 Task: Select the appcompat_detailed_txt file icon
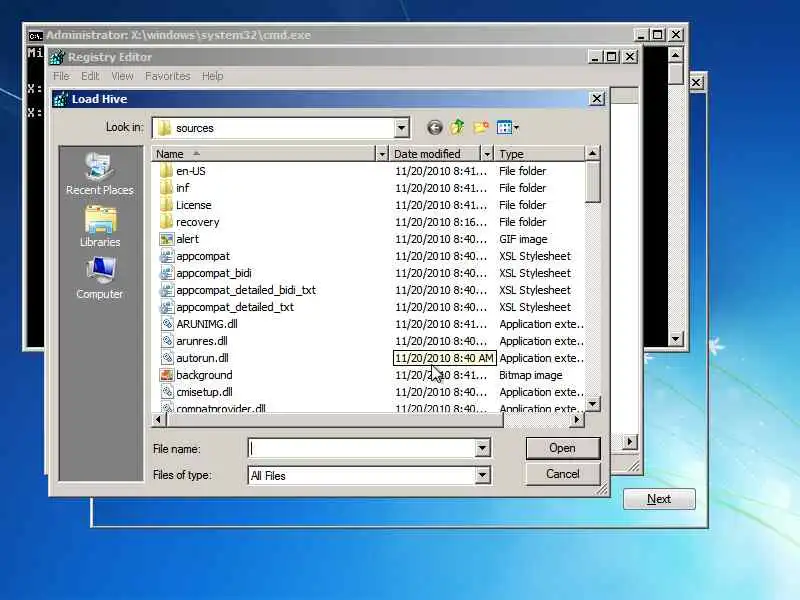click(166, 307)
